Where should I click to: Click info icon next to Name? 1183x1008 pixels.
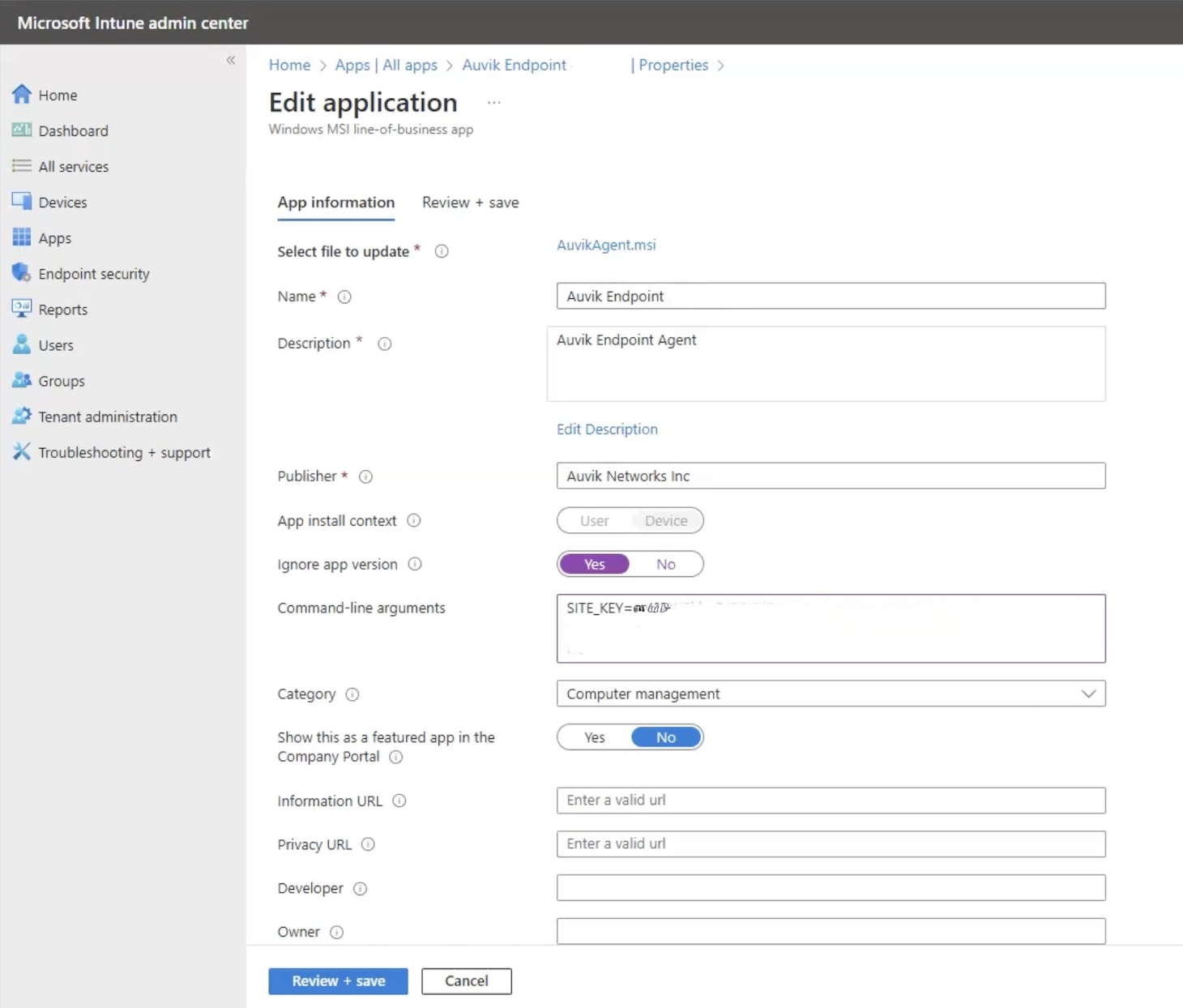(344, 297)
